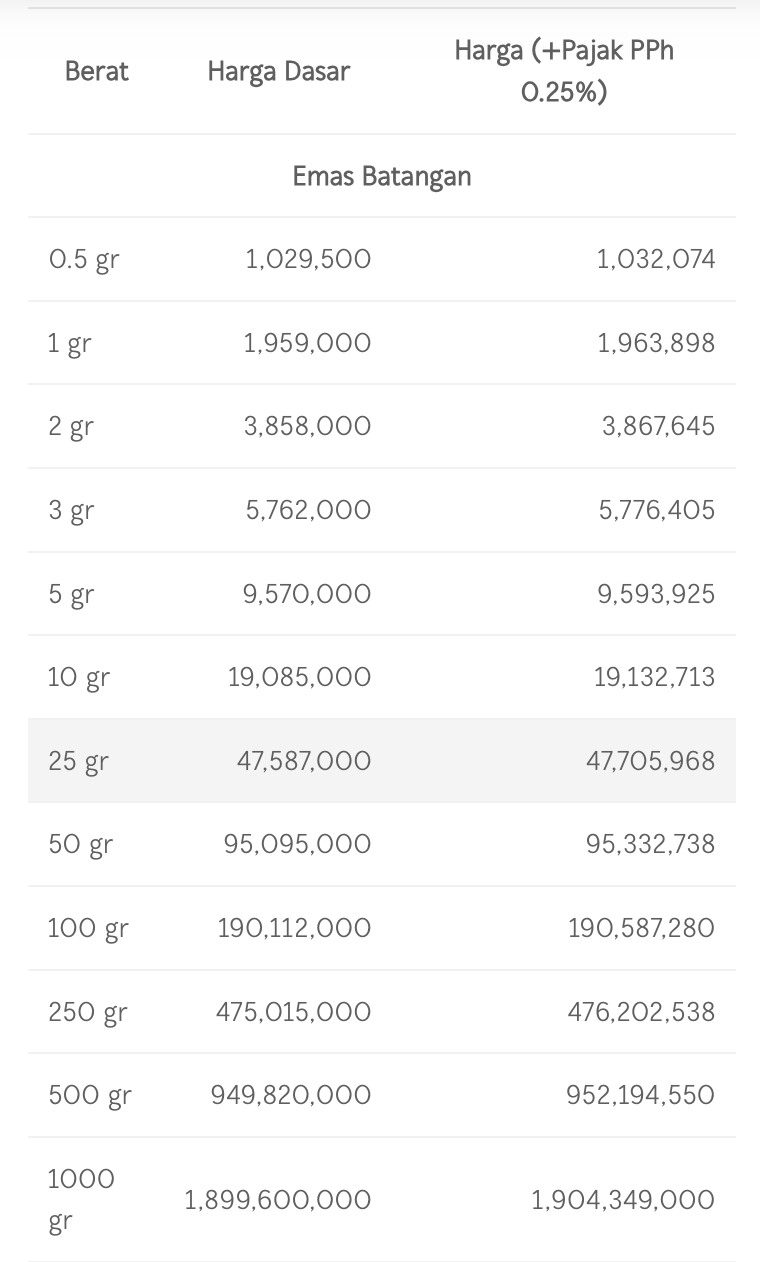The width and height of the screenshot is (760, 1262).
Task: Click base price 19,085,000
Action: (x=299, y=677)
